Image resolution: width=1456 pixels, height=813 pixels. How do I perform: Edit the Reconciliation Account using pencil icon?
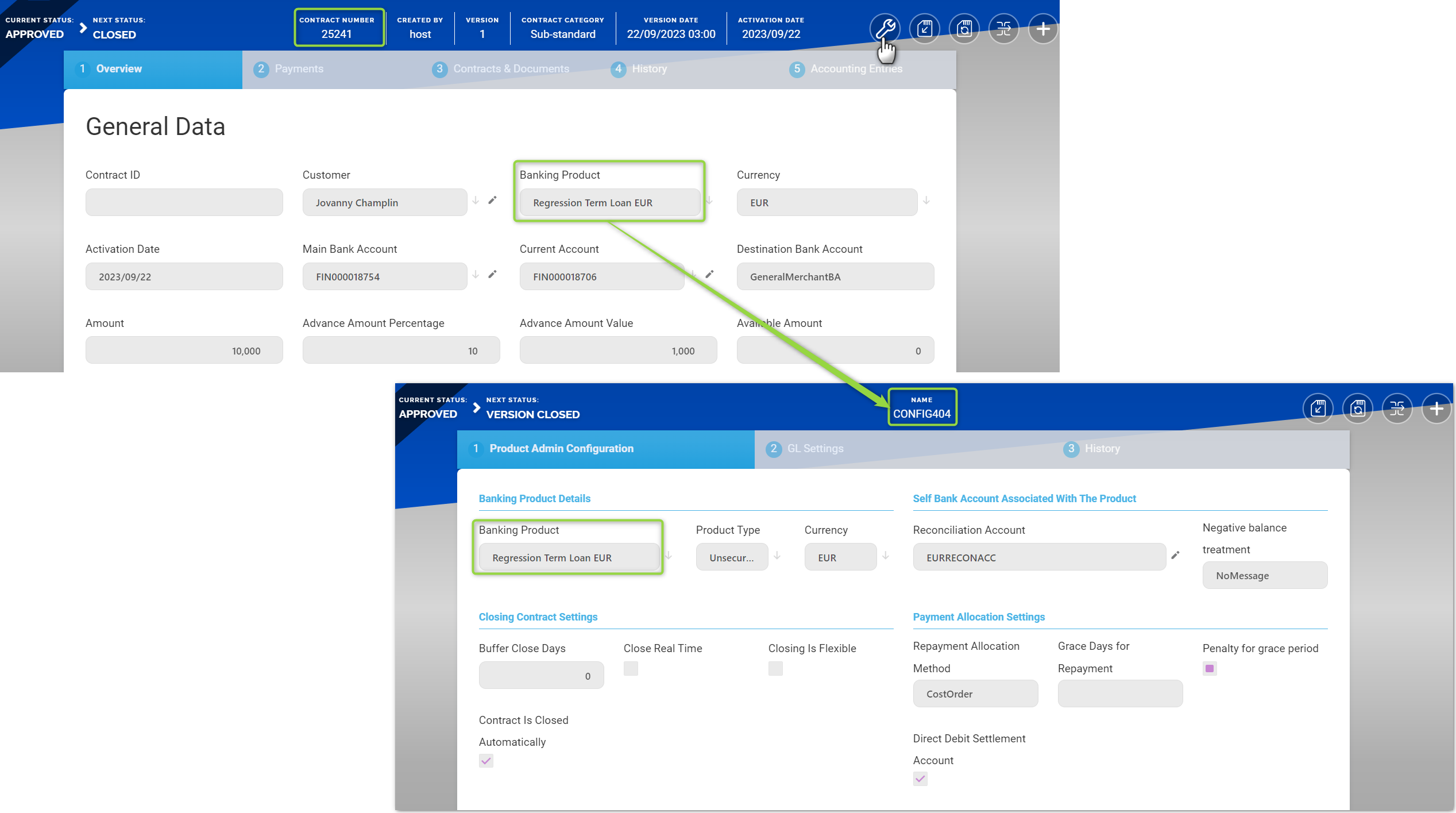pos(1175,555)
